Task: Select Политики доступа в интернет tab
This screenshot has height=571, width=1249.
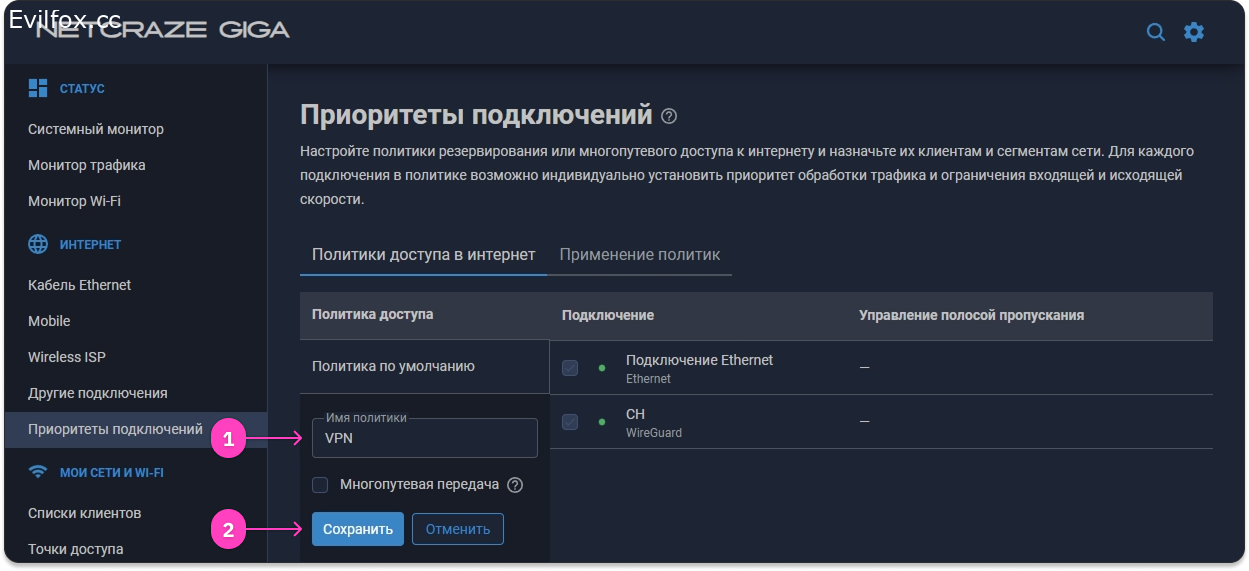Action: click(423, 254)
